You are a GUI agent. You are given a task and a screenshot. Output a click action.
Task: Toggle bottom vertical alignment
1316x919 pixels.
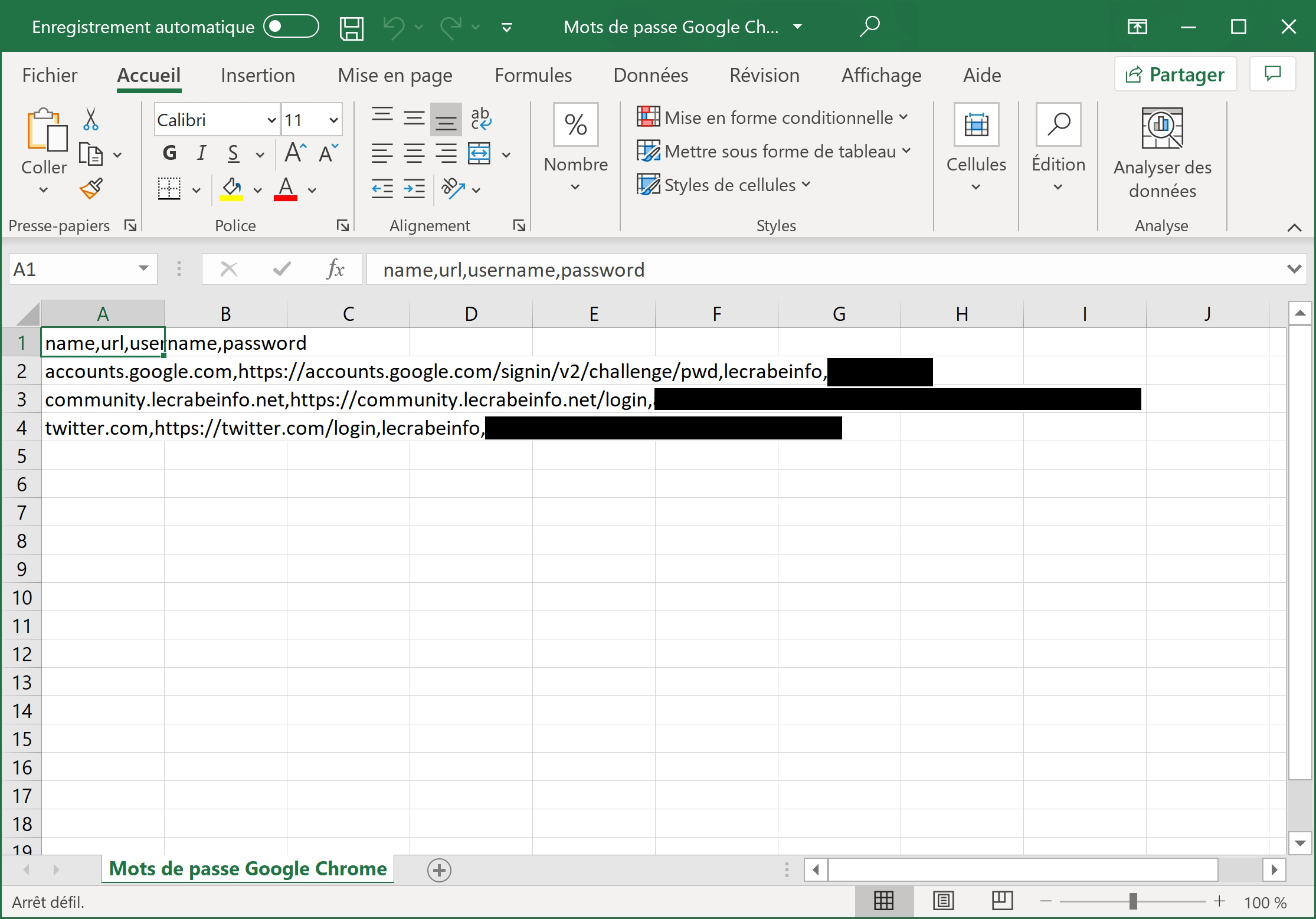click(446, 119)
